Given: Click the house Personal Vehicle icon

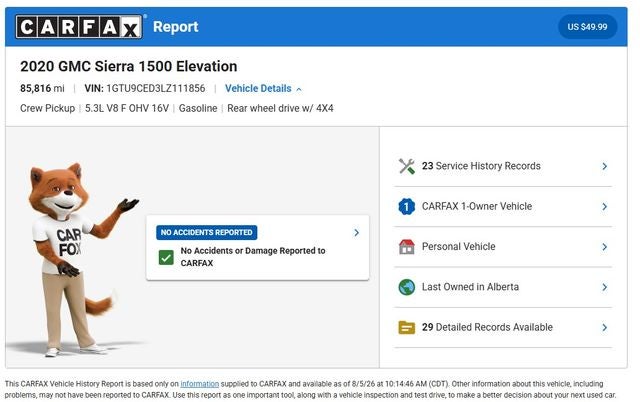Looking at the screenshot, I should [407, 247].
